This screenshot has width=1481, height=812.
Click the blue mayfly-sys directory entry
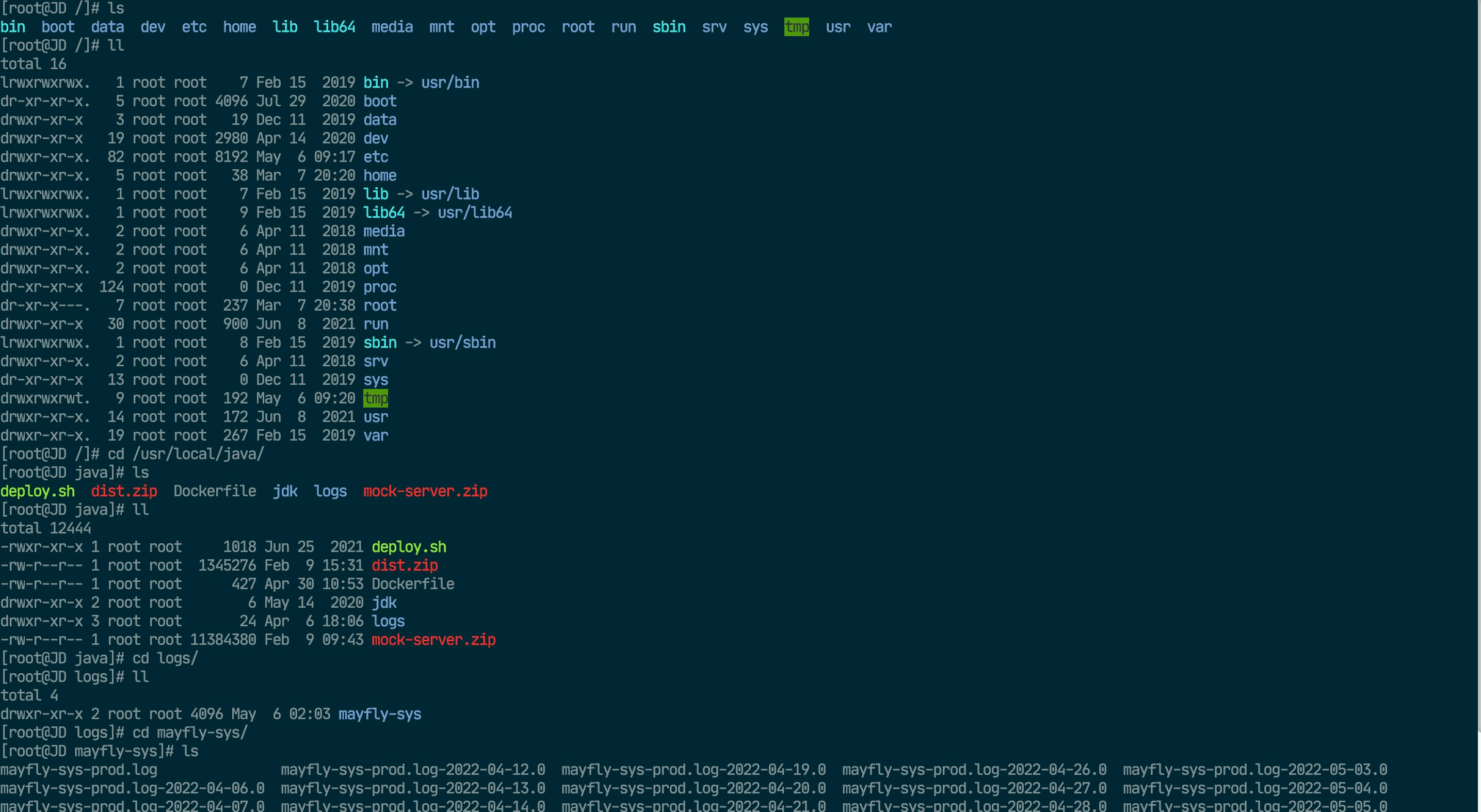point(379,714)
